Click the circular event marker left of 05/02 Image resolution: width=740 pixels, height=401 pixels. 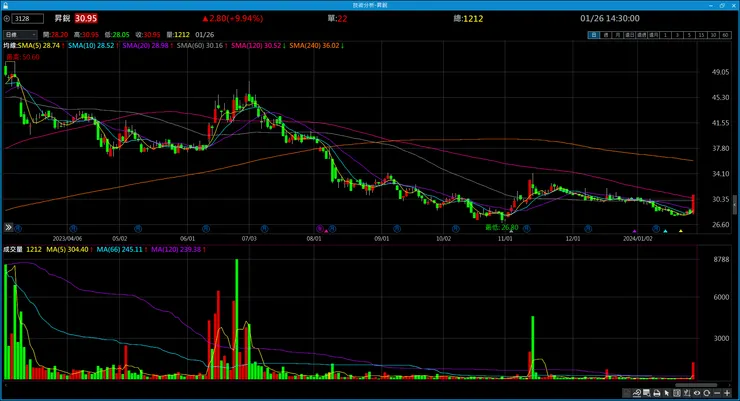73,228
